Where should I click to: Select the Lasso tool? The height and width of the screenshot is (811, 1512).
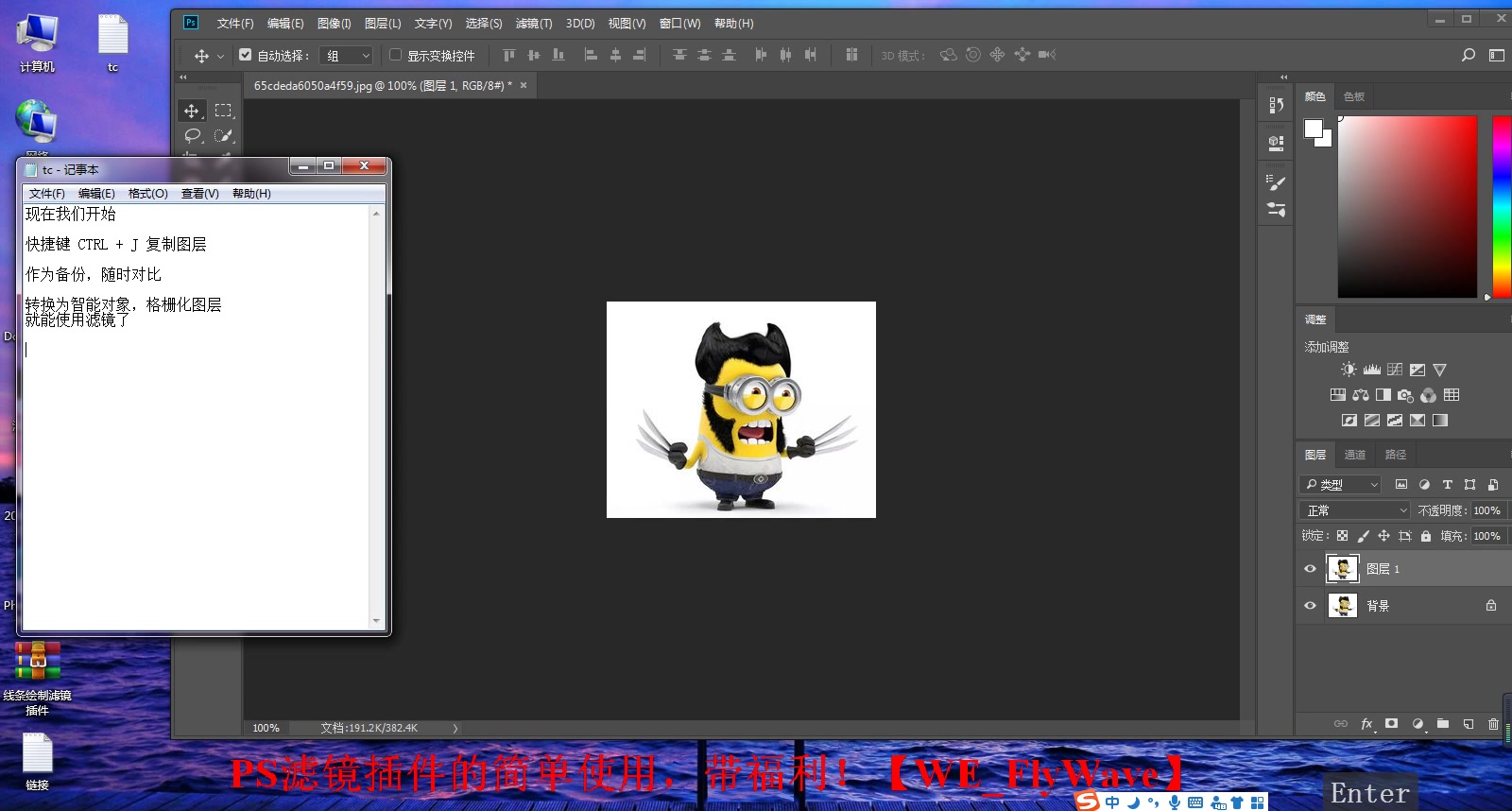tap(193, 136)
